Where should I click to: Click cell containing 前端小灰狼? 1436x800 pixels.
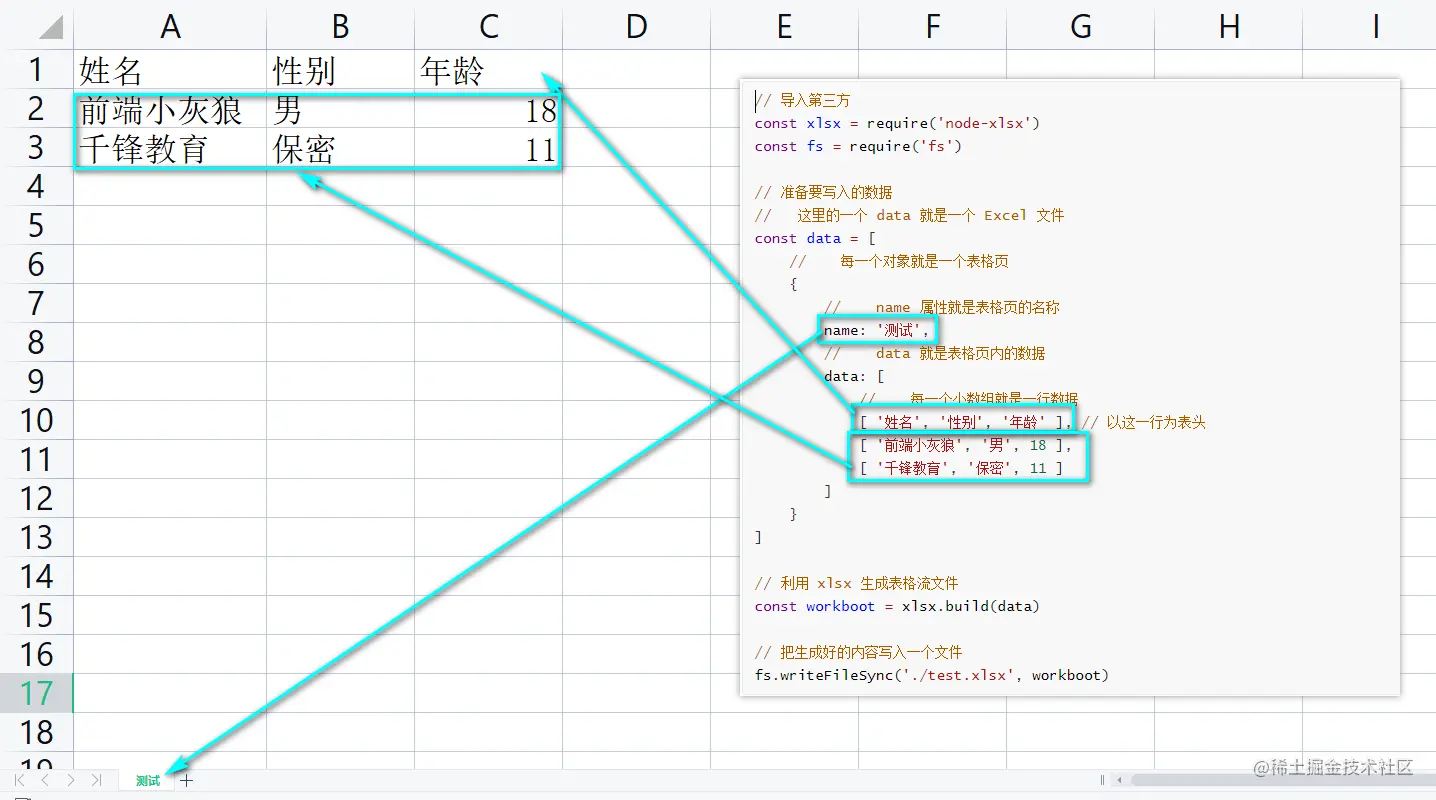(170, 109)
